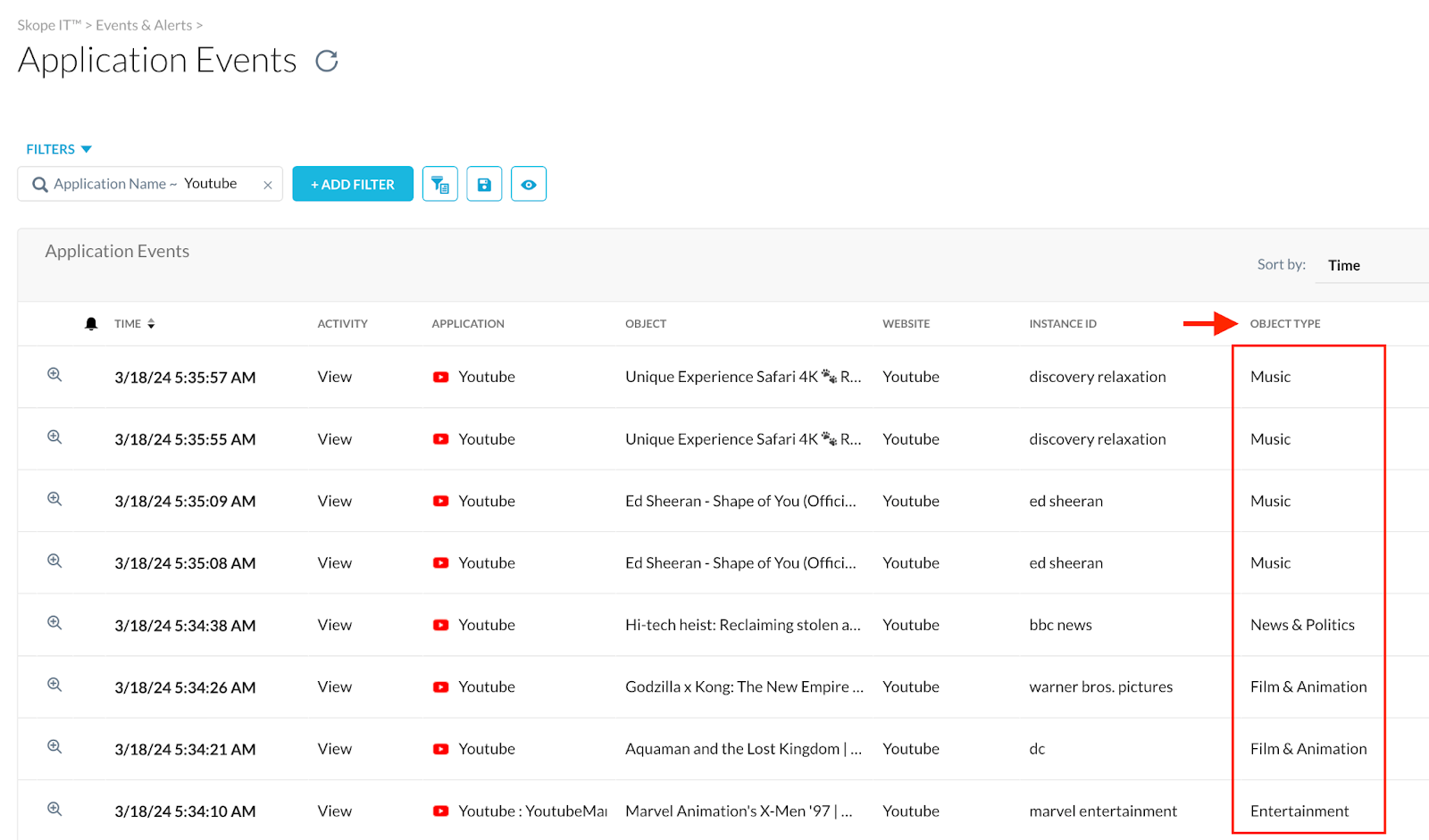Open details for 5:34:10 AM event
The width and height of the screenshot is (1429, 840).
pyautogui.click(x=54, y=809)
